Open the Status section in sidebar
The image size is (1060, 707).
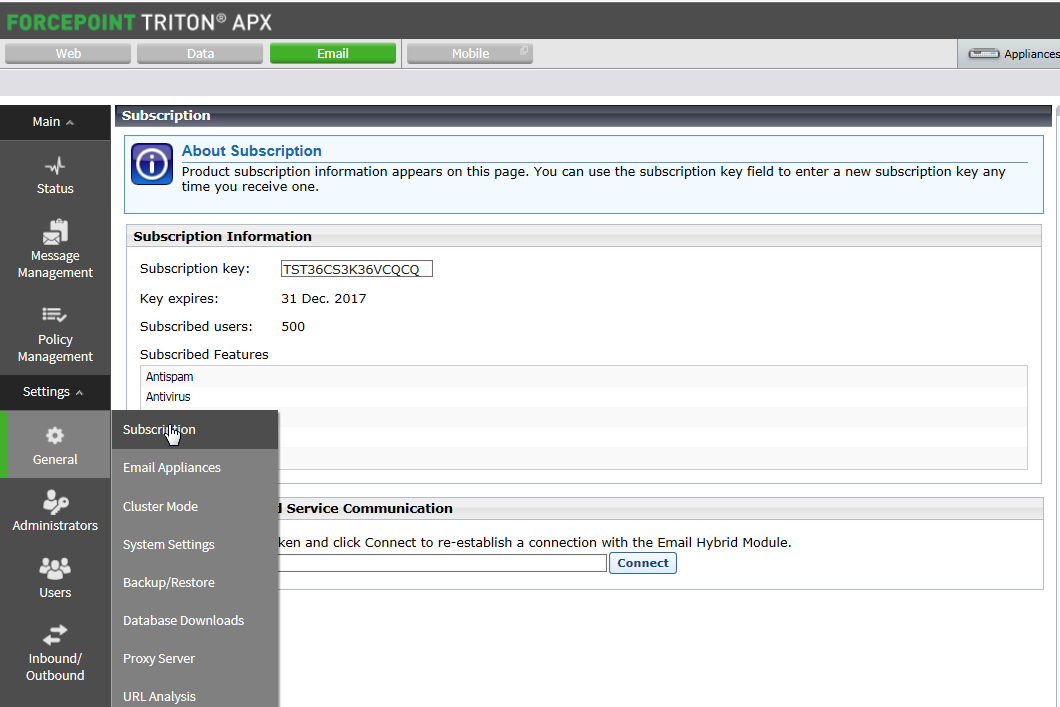55,176
